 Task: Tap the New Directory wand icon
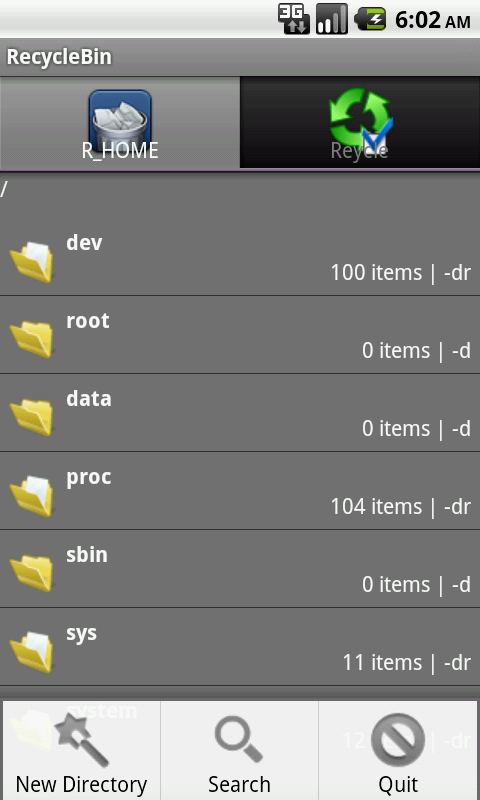coord(82,740)
